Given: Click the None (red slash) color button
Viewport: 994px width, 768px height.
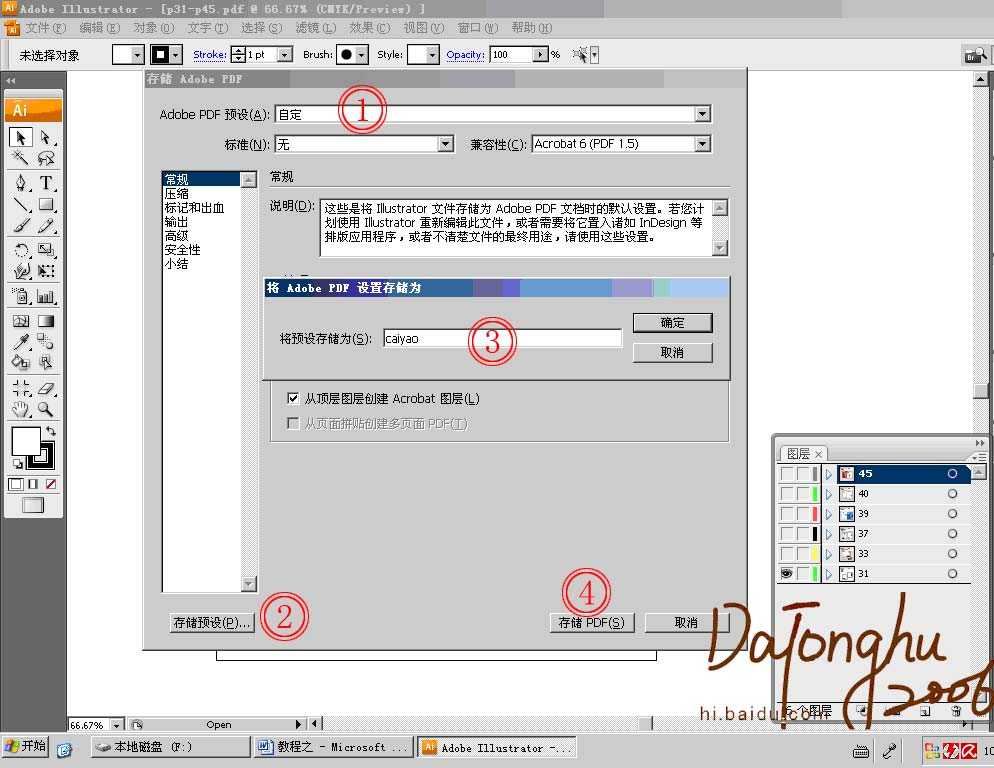Looking at the screenshot, I should click(x=51, y=485).
